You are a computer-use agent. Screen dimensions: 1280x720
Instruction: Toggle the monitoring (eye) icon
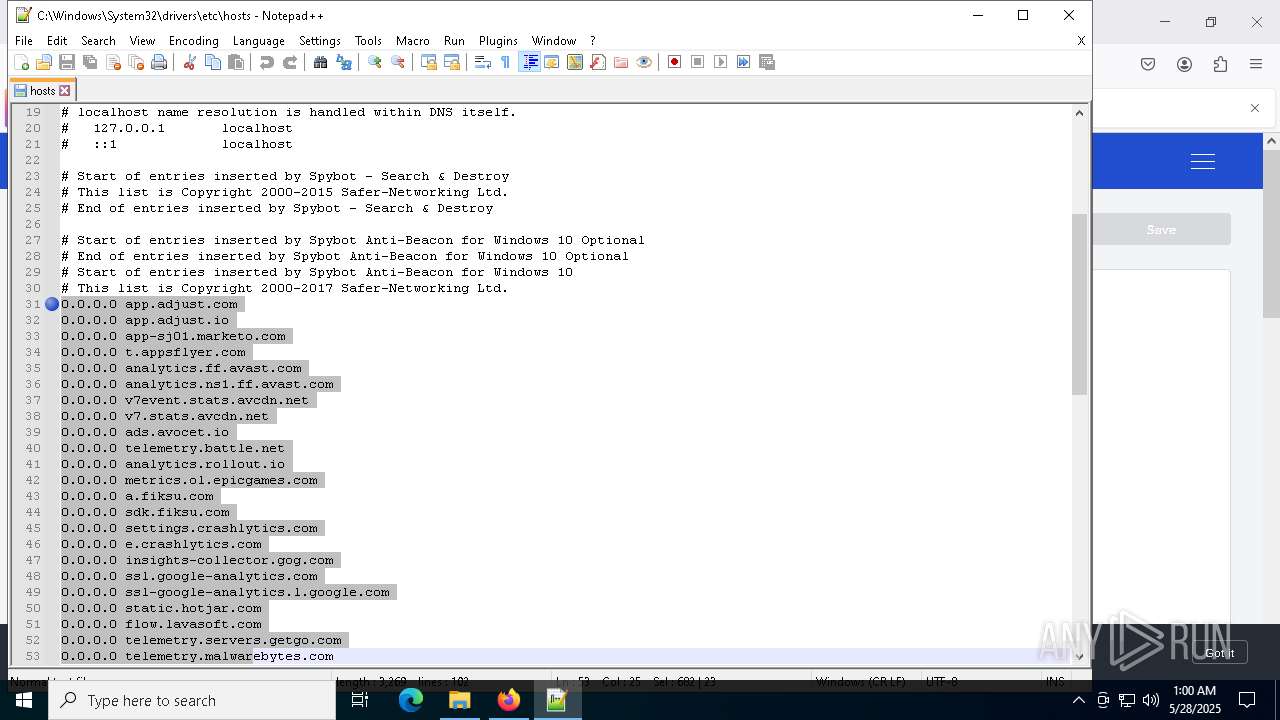tap(644, 62)
